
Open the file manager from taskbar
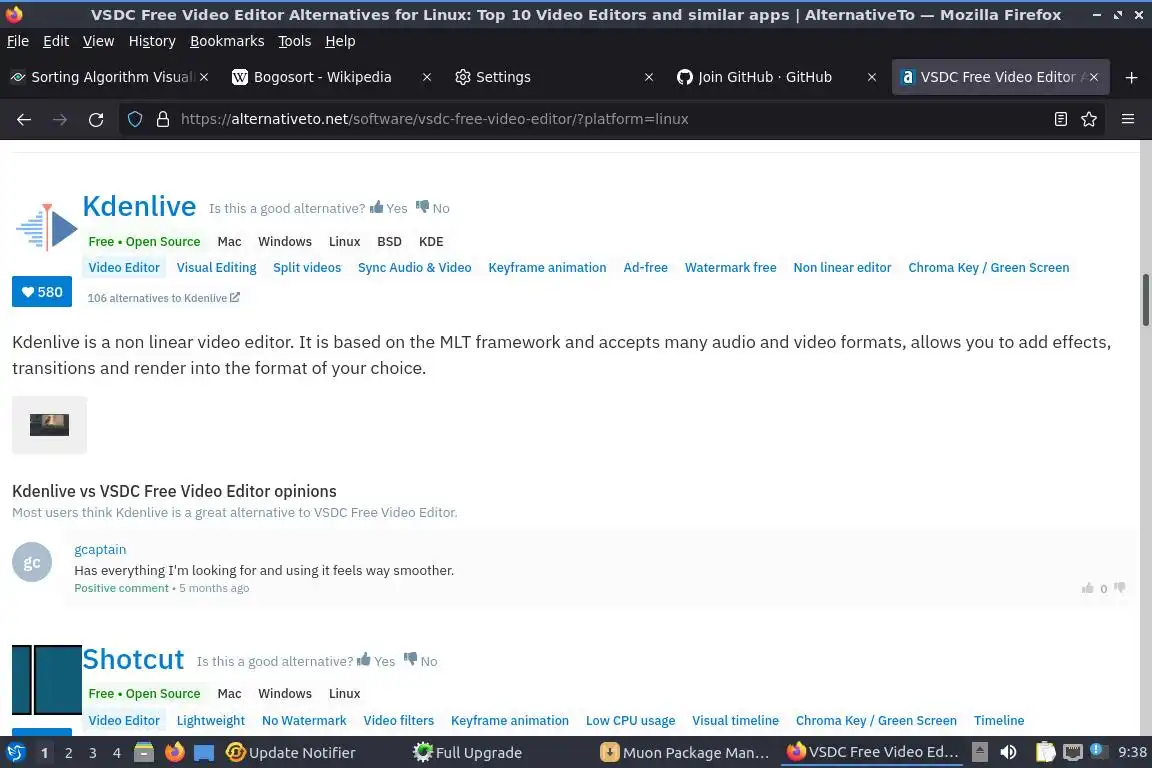point(144,753)
